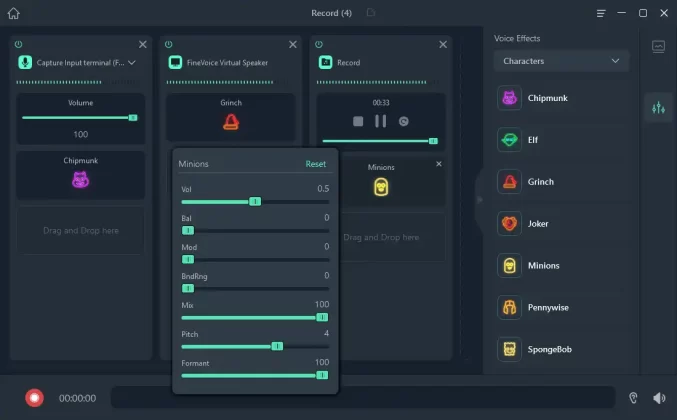Choose Elf from Voice Effects list
Image resolution: width=677 pixels, height=420 pixels.
click(x=561, y=140)
